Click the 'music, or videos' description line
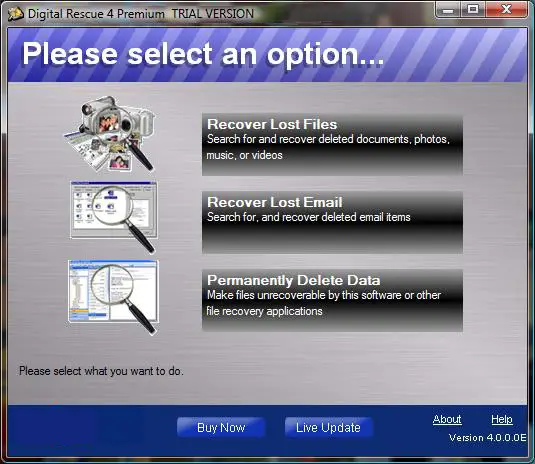The width and height of the screenshot is (535, 464). click(x=244, y=155)
